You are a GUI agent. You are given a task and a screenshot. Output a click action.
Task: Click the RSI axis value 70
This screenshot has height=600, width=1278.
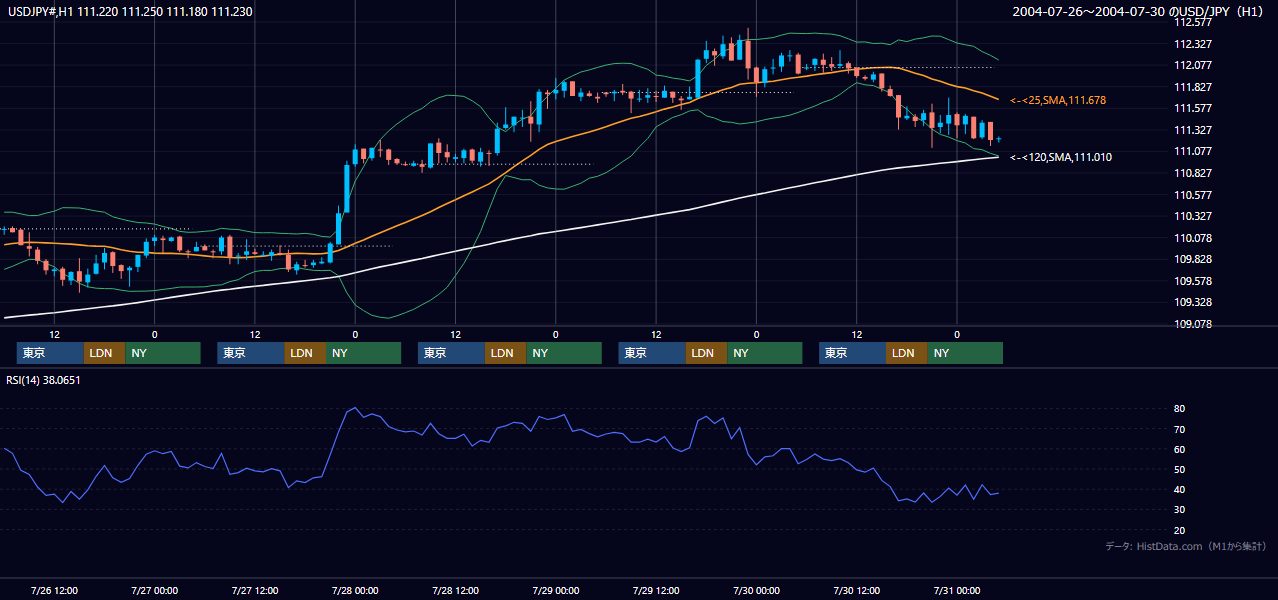click(1180, 429)
